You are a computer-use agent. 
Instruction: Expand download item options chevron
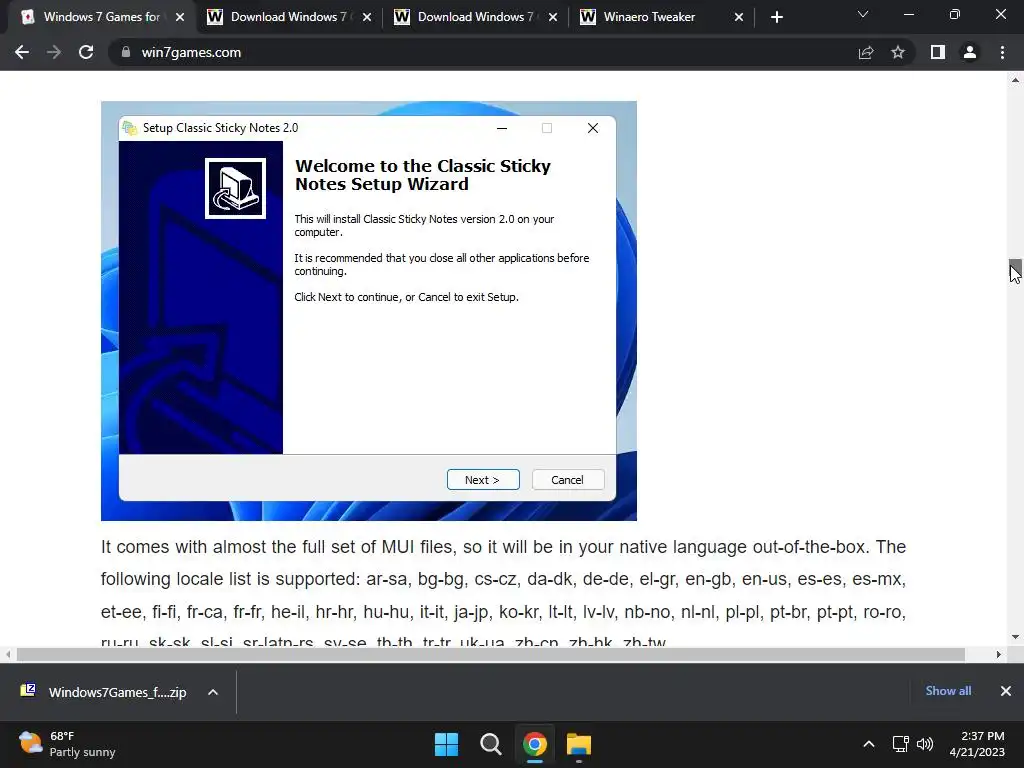tap(213, 692)
